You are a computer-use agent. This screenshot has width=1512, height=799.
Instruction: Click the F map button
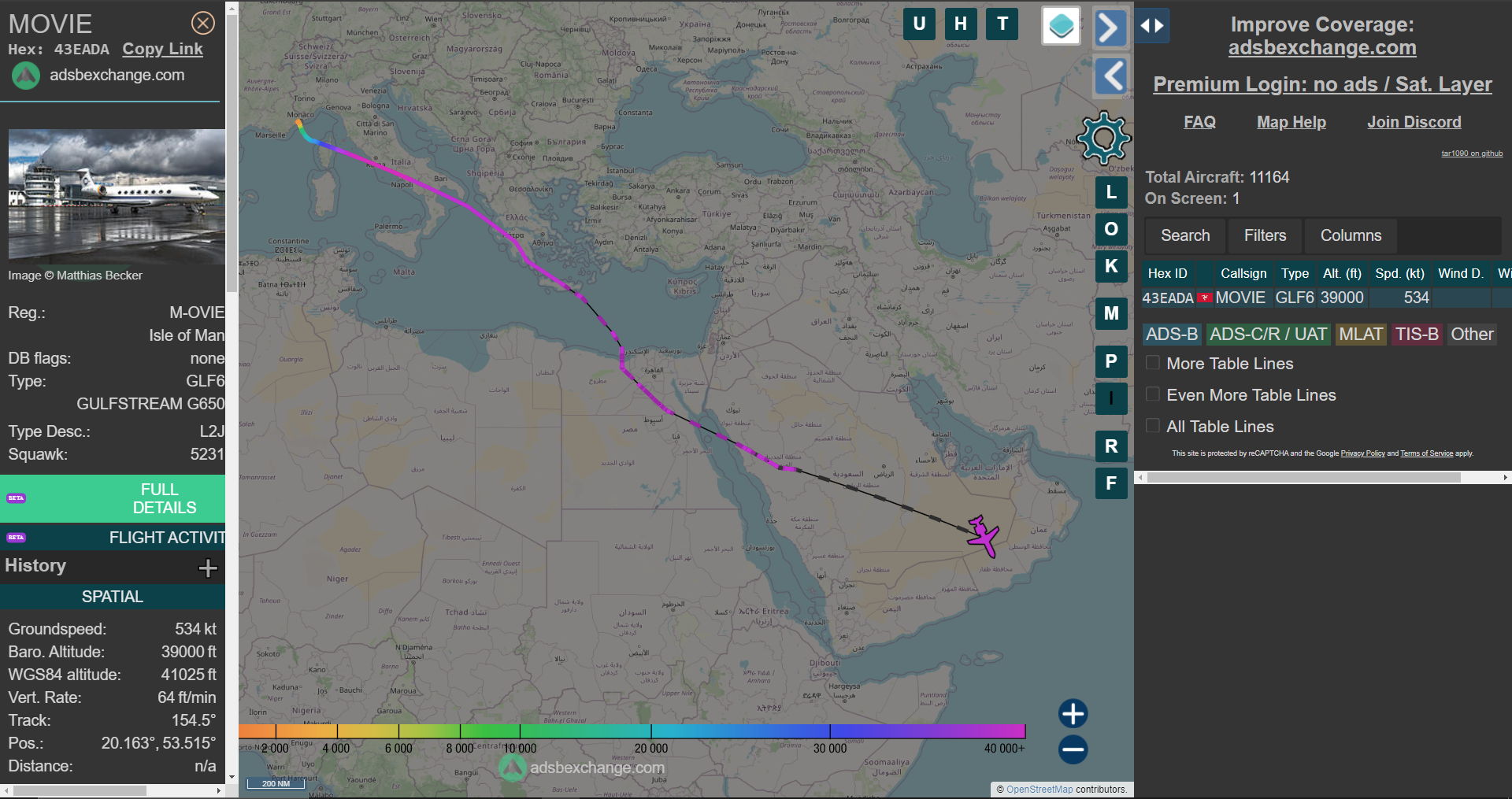[x=1111, y=483]
